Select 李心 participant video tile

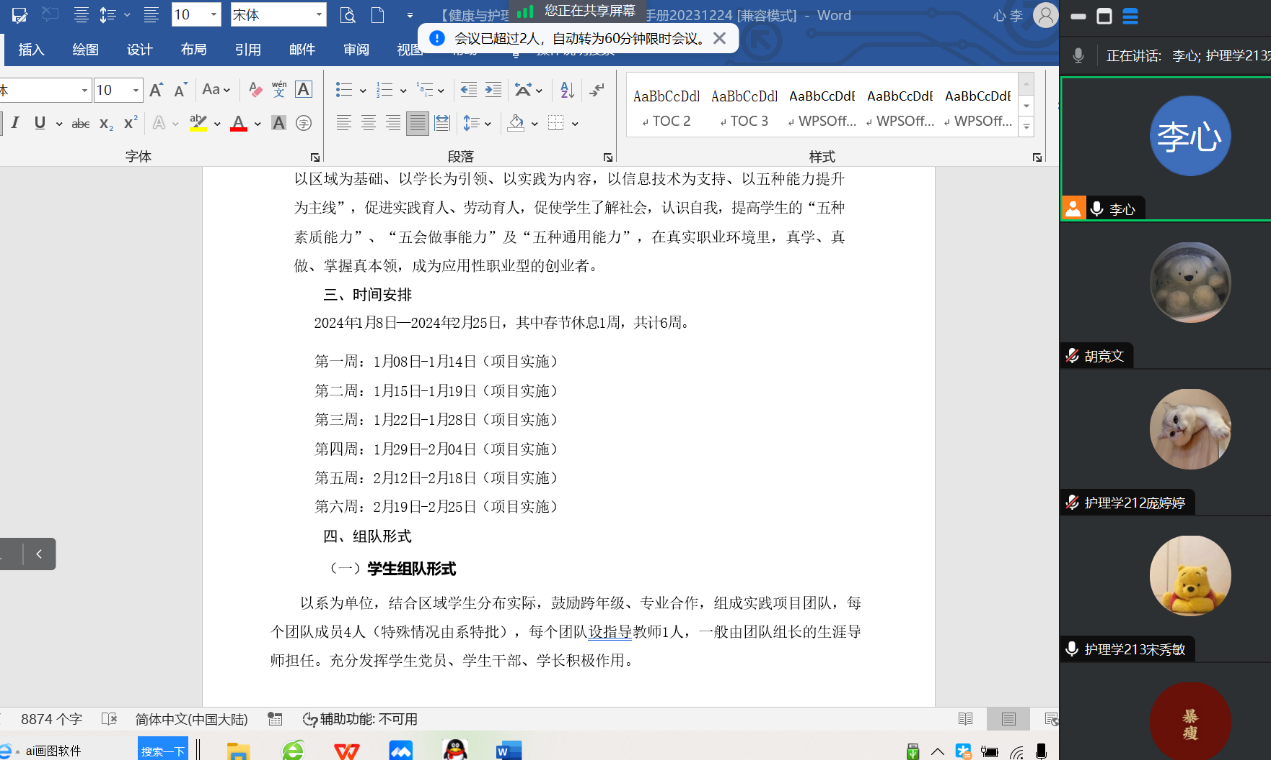1165,149
